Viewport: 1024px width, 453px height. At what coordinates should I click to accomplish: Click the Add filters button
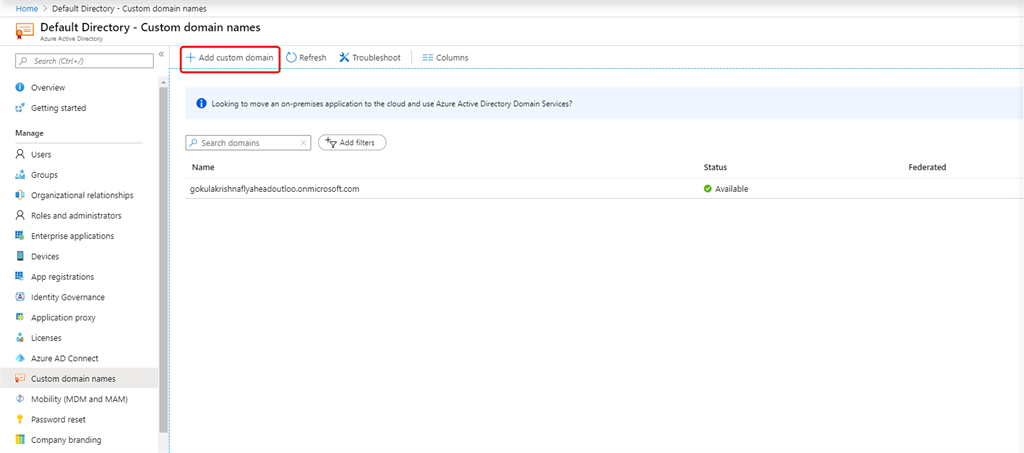click(352, 142)
